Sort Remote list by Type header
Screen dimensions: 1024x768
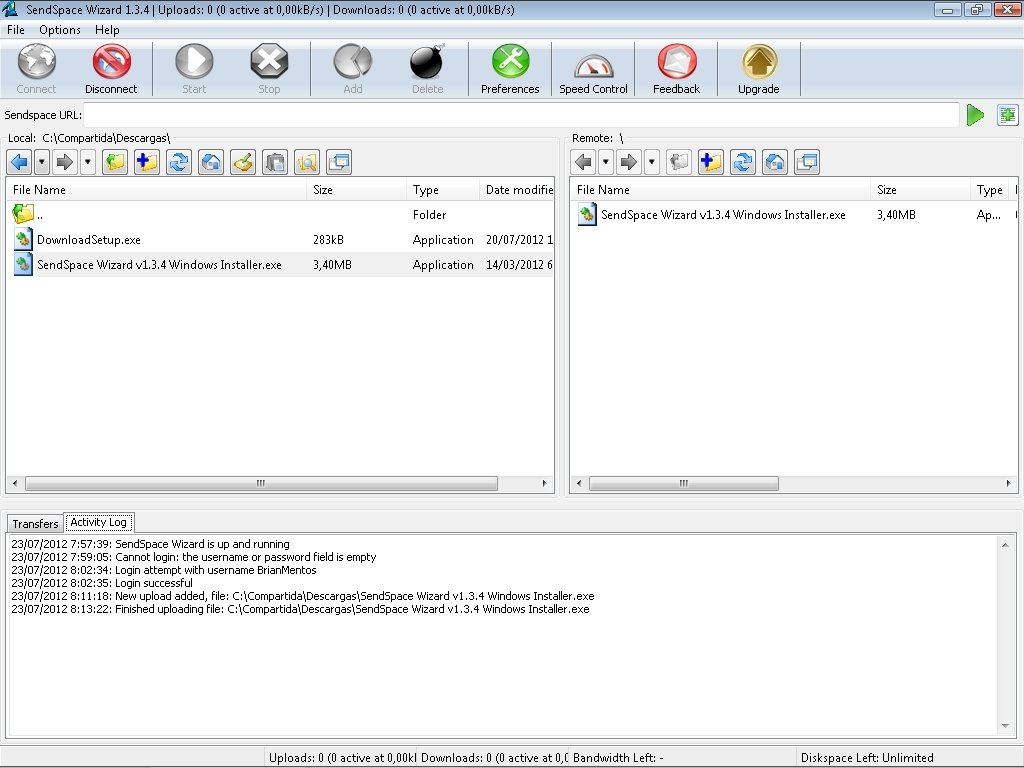[989, 189]
